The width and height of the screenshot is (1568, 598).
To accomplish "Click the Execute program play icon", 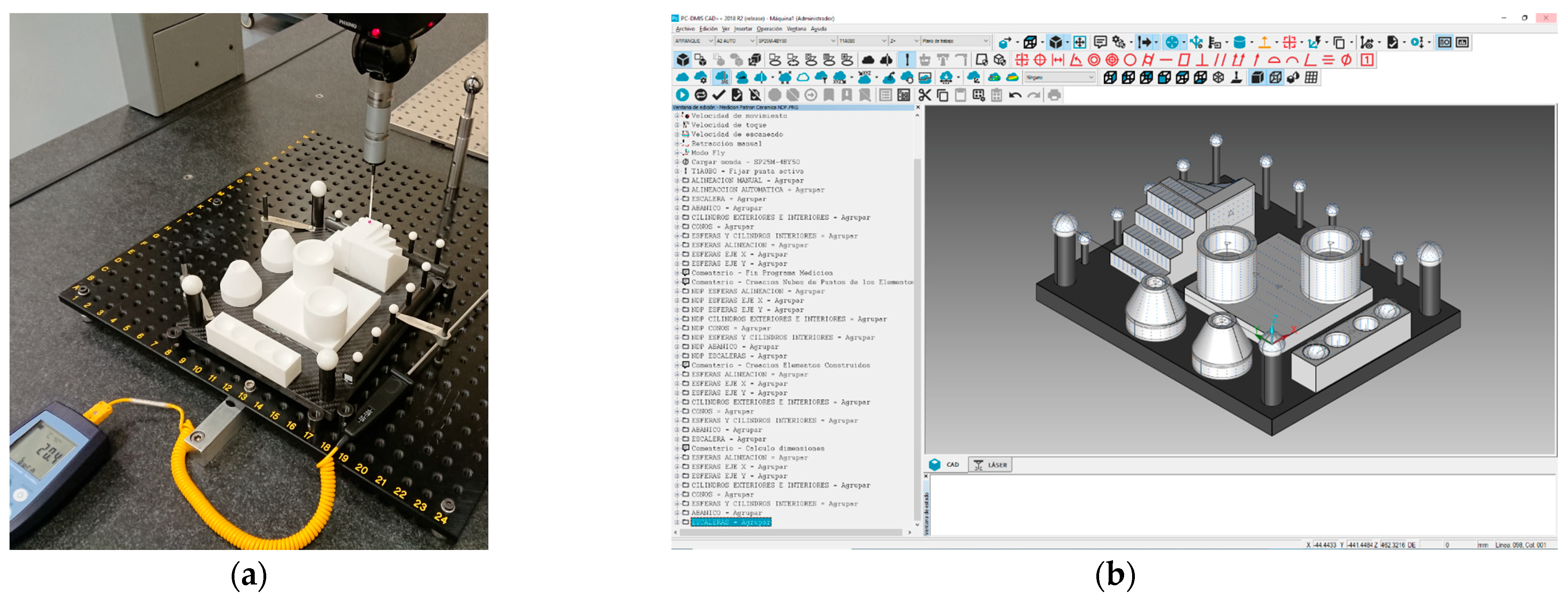I will [x=682, y=95].
